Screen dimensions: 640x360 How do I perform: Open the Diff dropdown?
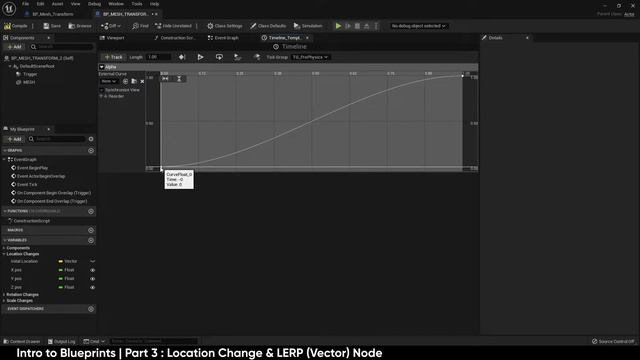tap(111, 26)
